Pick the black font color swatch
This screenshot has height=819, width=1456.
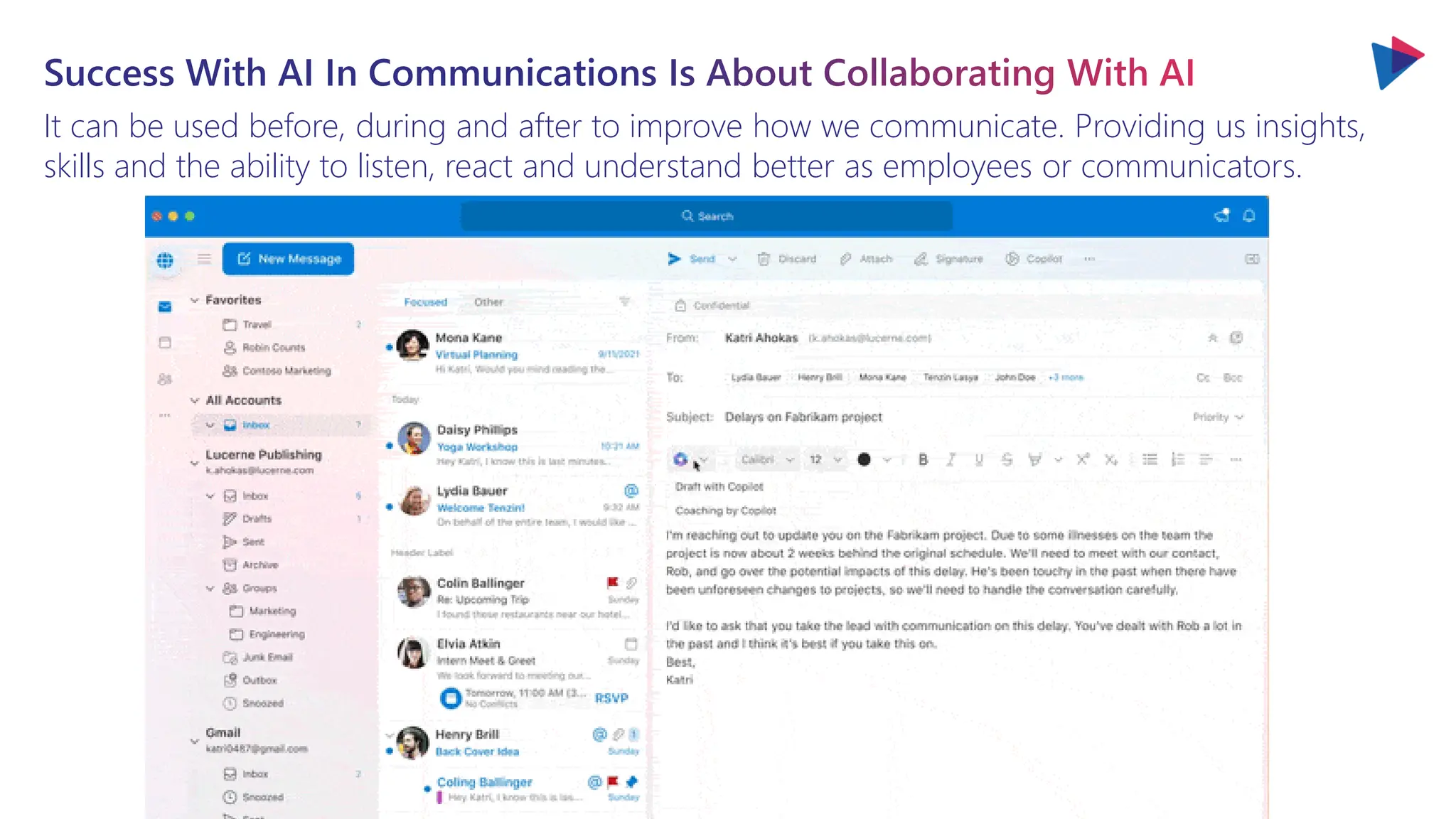pos(864,460)
